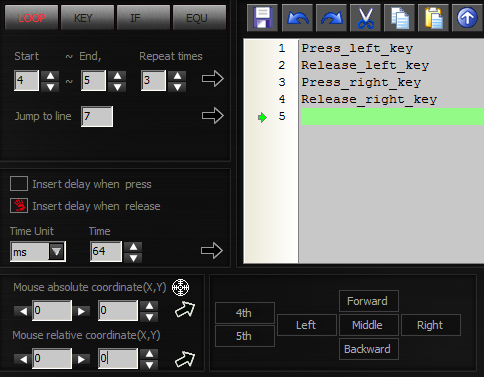
Task: Paste from clipboard icon
Action: tap(433, 18)
